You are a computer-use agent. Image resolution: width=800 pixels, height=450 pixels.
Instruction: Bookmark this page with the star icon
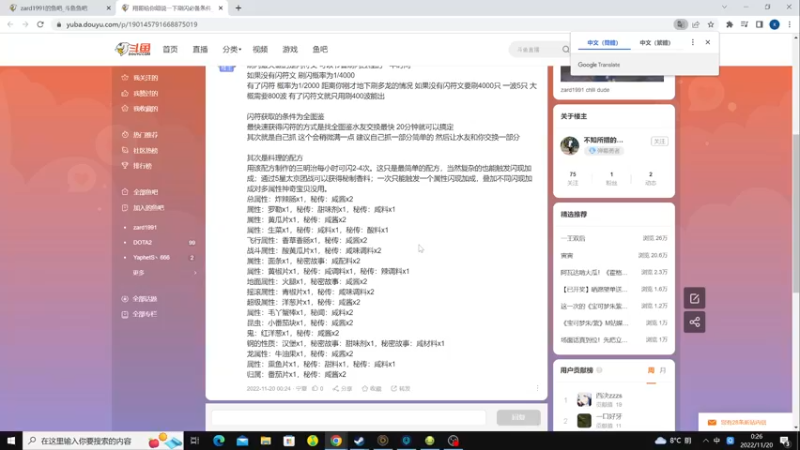click(x=711, y=24)
